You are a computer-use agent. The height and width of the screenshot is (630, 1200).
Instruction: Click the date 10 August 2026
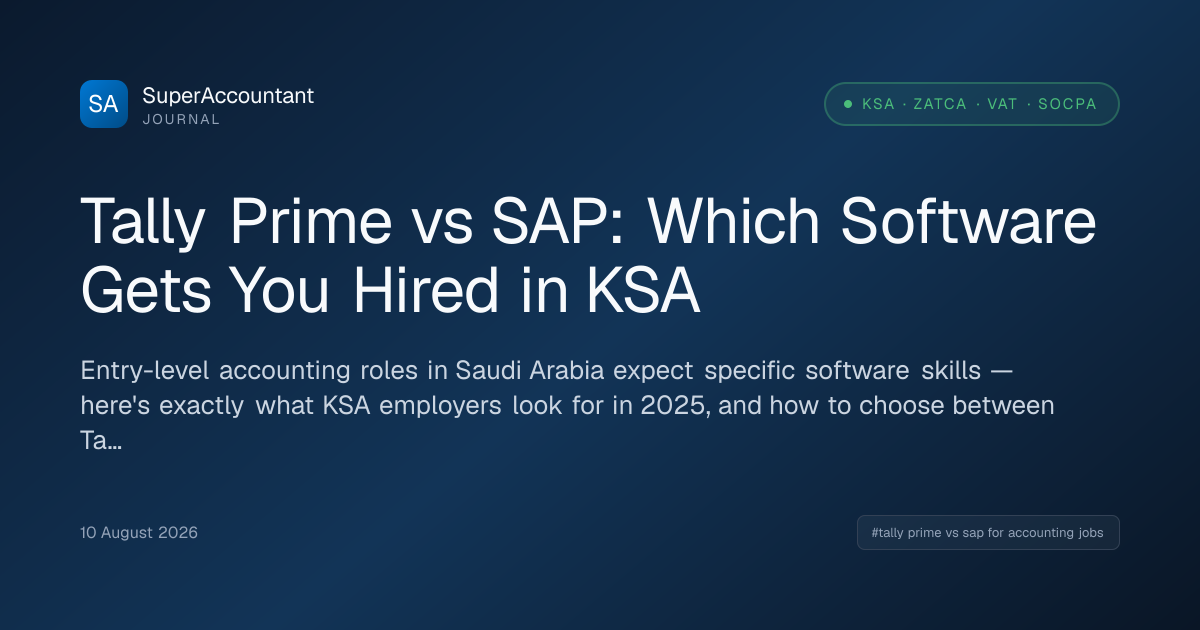pos(139,533)
